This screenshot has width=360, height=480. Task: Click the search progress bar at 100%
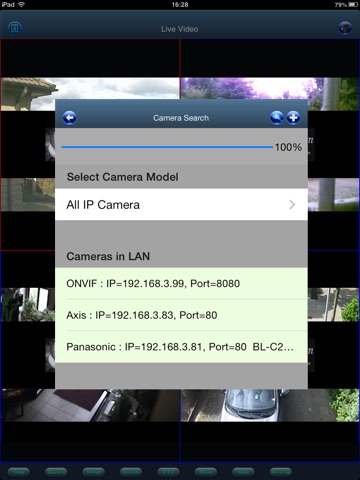coord(167,147)
